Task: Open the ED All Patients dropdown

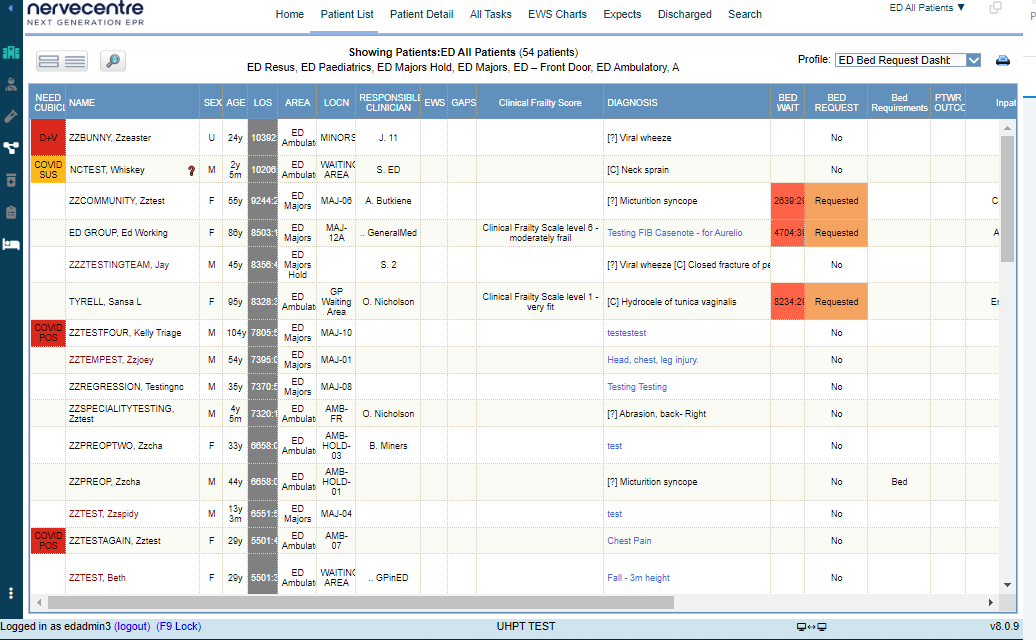Action: (x=927, y=8)
